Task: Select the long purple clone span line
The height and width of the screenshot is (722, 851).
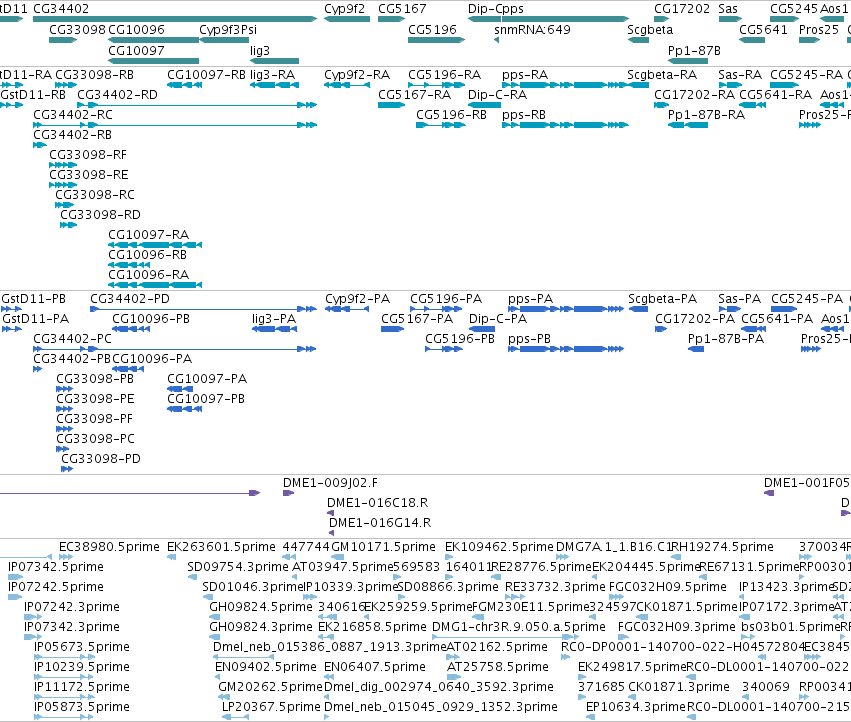Action: [130, 493]
